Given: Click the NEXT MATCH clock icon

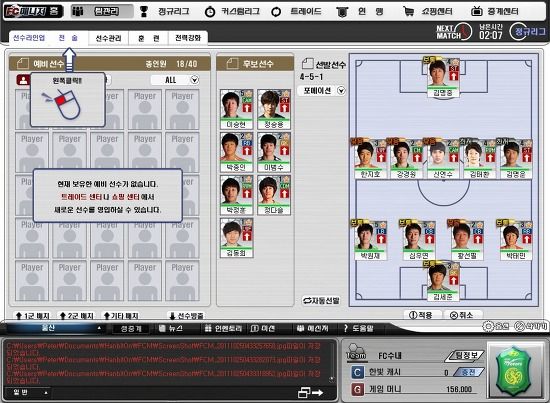Looking at the screenshot, I should 465,32.
